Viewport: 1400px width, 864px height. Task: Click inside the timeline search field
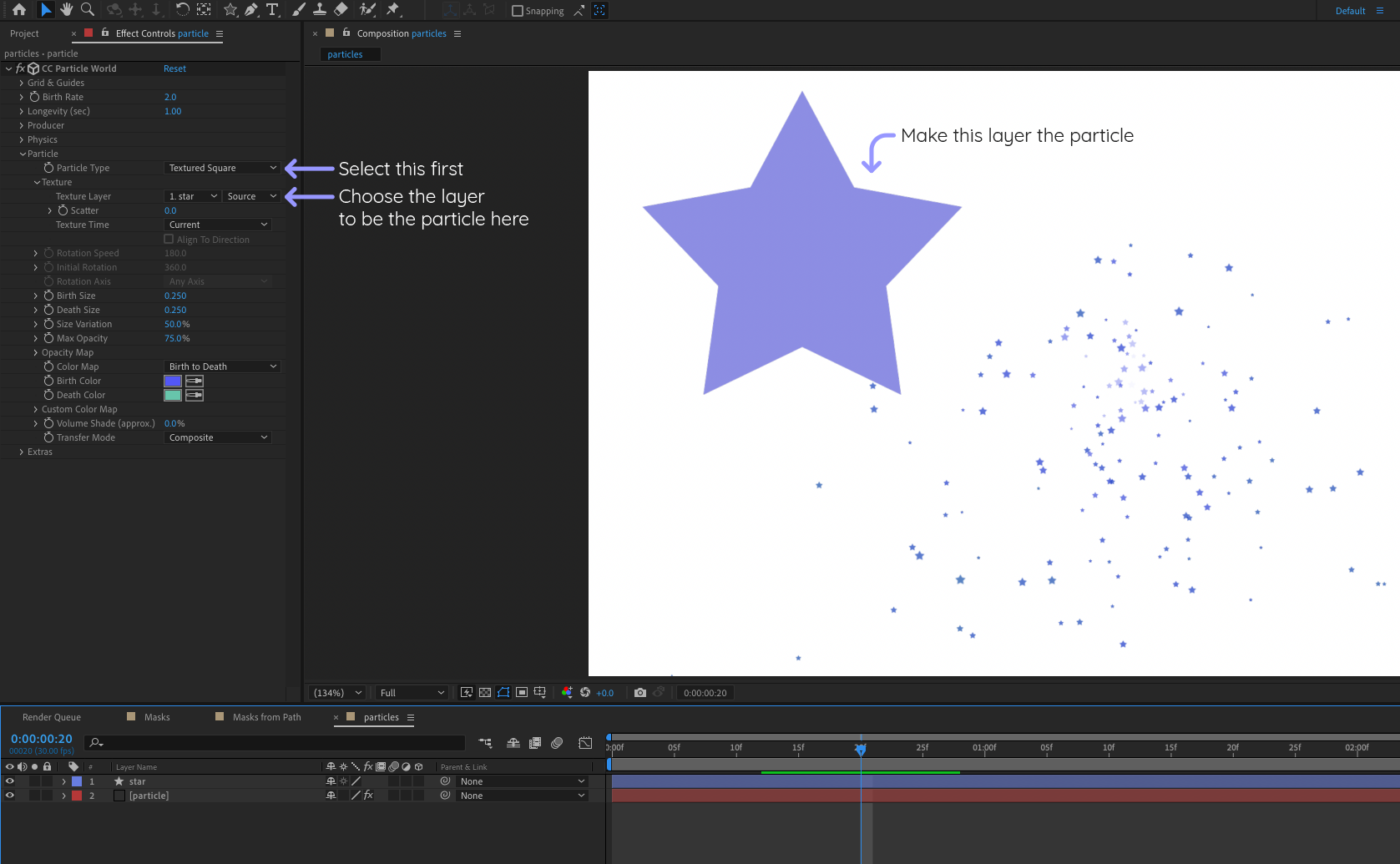(x=275, y=742)
